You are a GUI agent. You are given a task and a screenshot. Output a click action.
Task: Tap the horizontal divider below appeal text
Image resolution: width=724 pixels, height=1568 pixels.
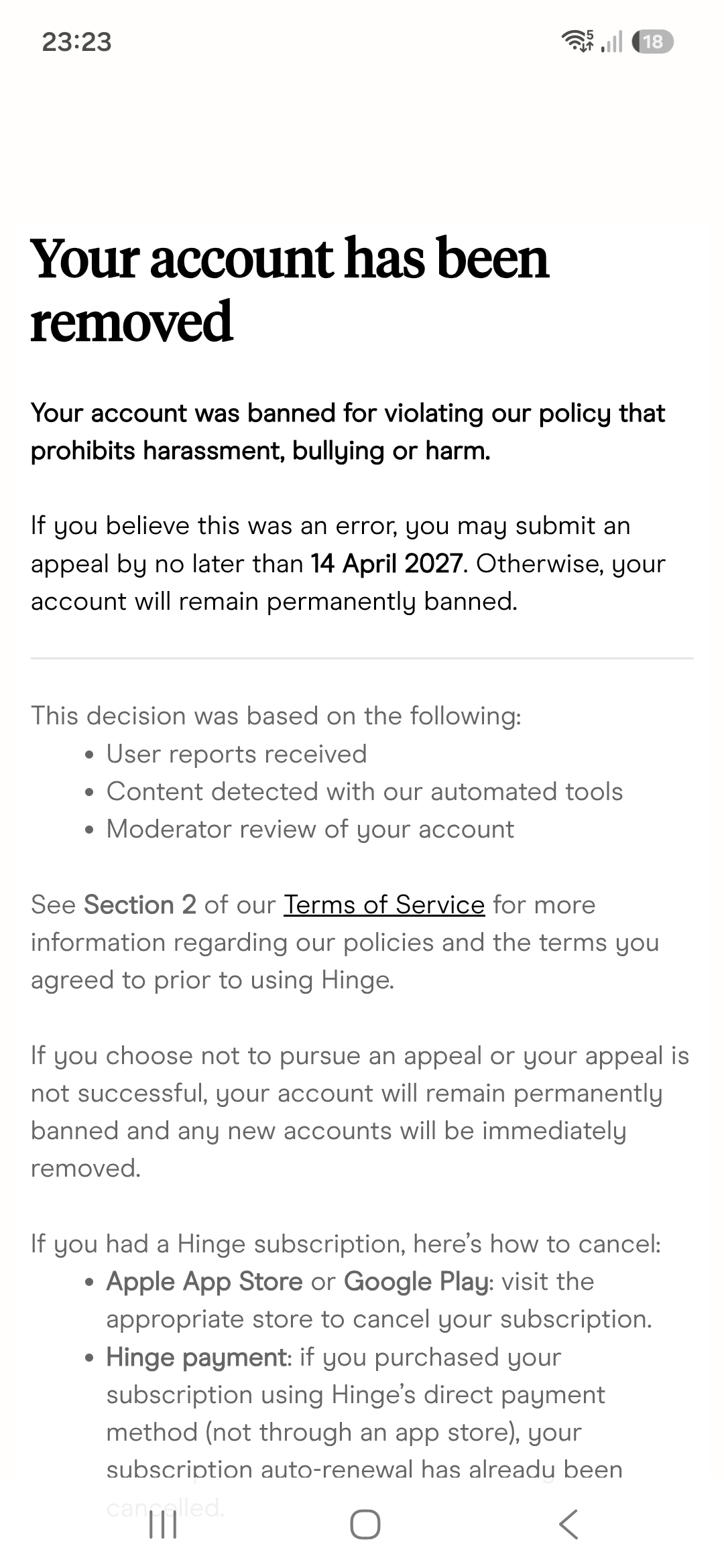362,658
